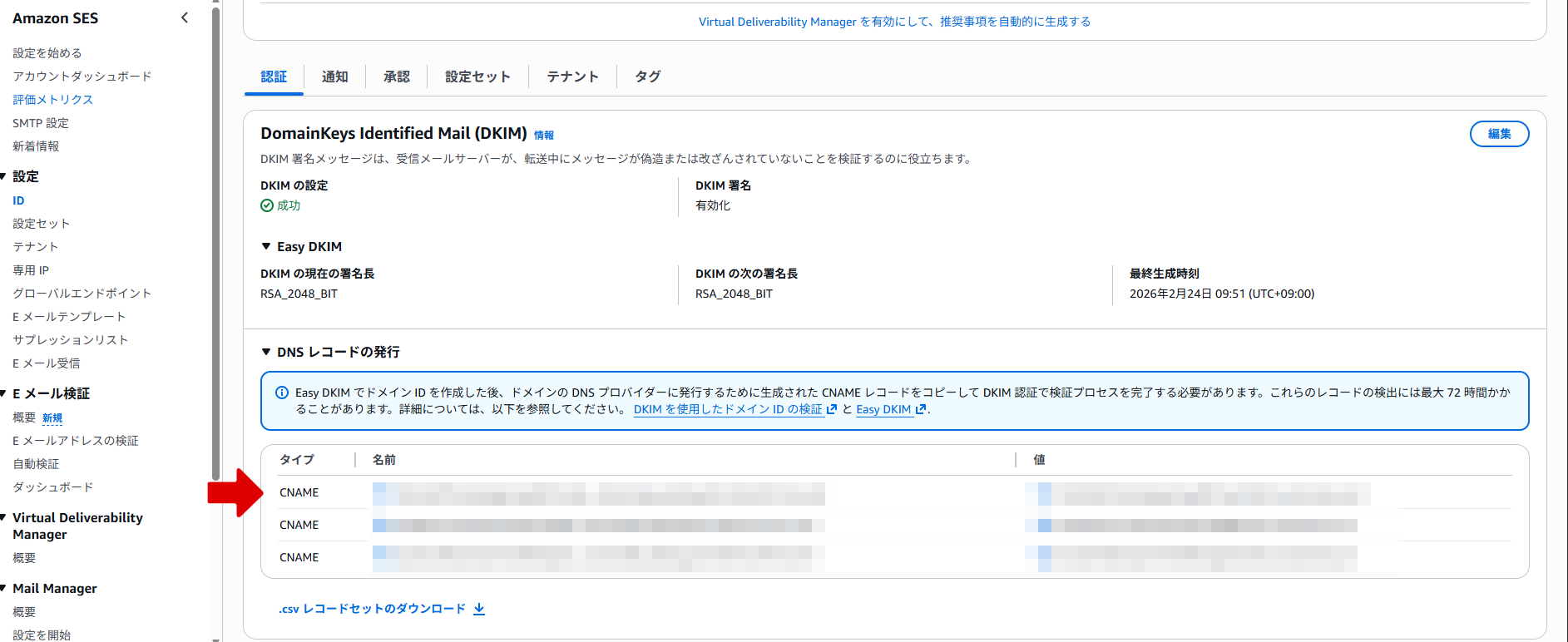Collapse the E メール検証 sidebar group

[4, 393]
